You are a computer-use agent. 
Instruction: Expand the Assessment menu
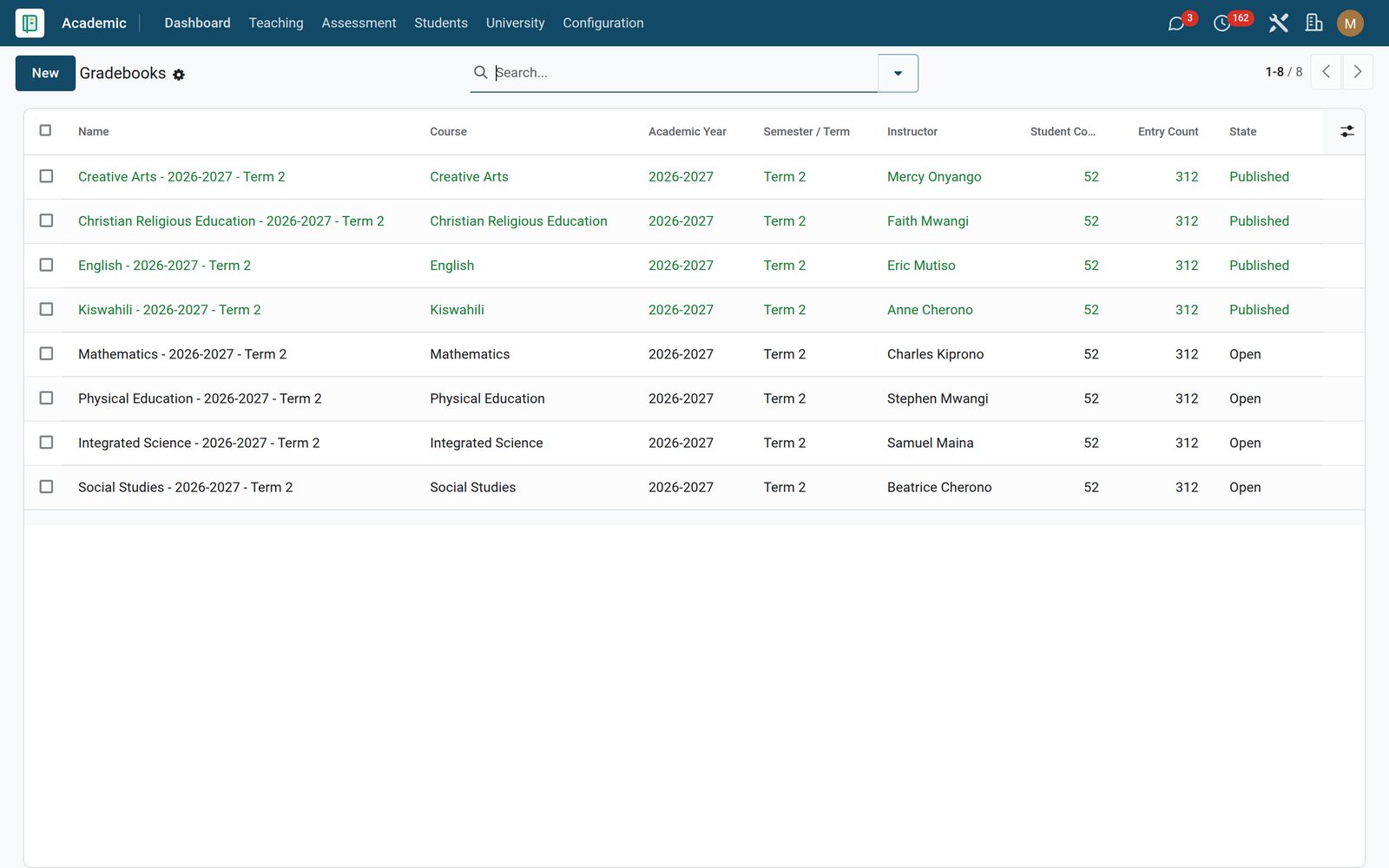pos(359,23)
